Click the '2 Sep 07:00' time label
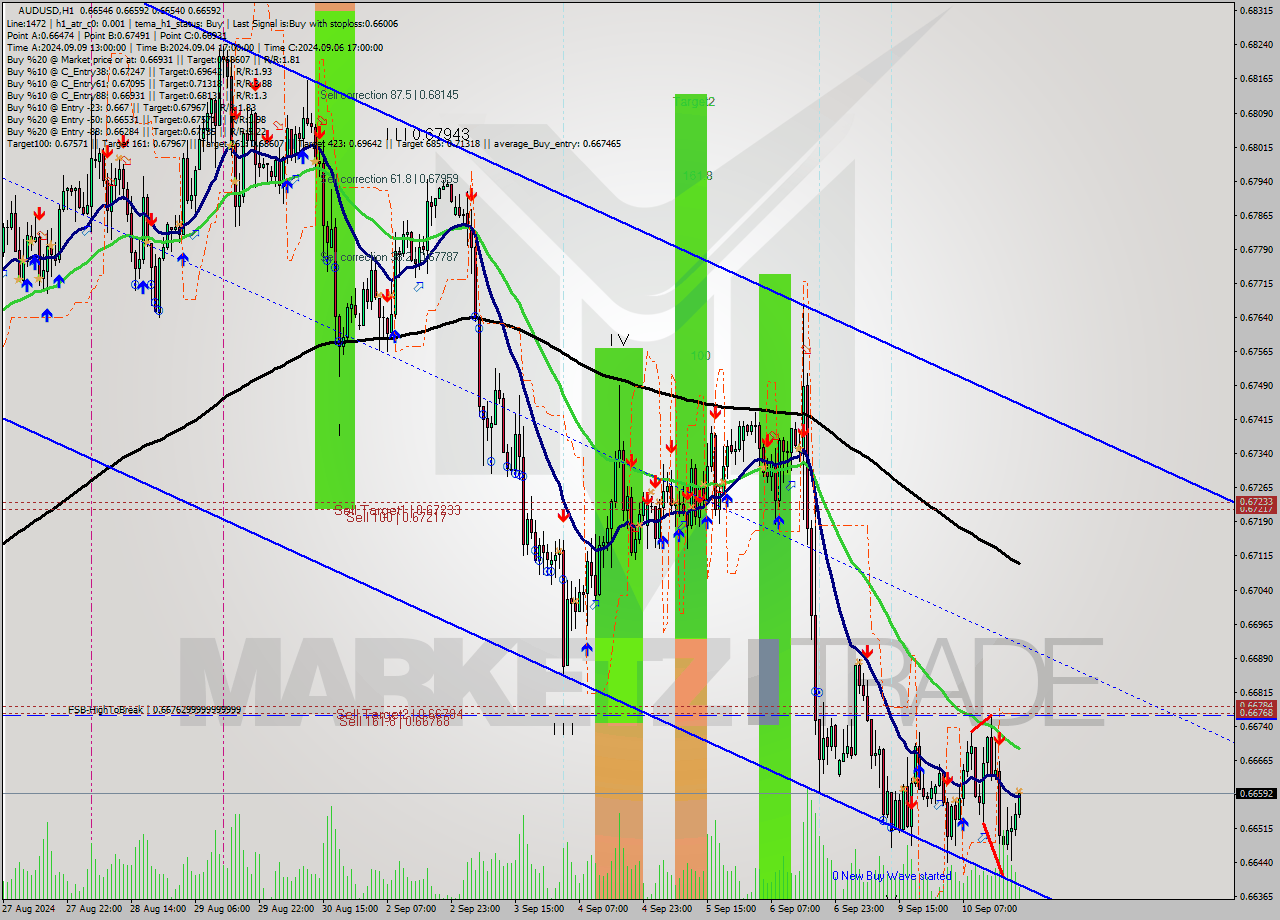1280x920 pixels. point(411,909)
